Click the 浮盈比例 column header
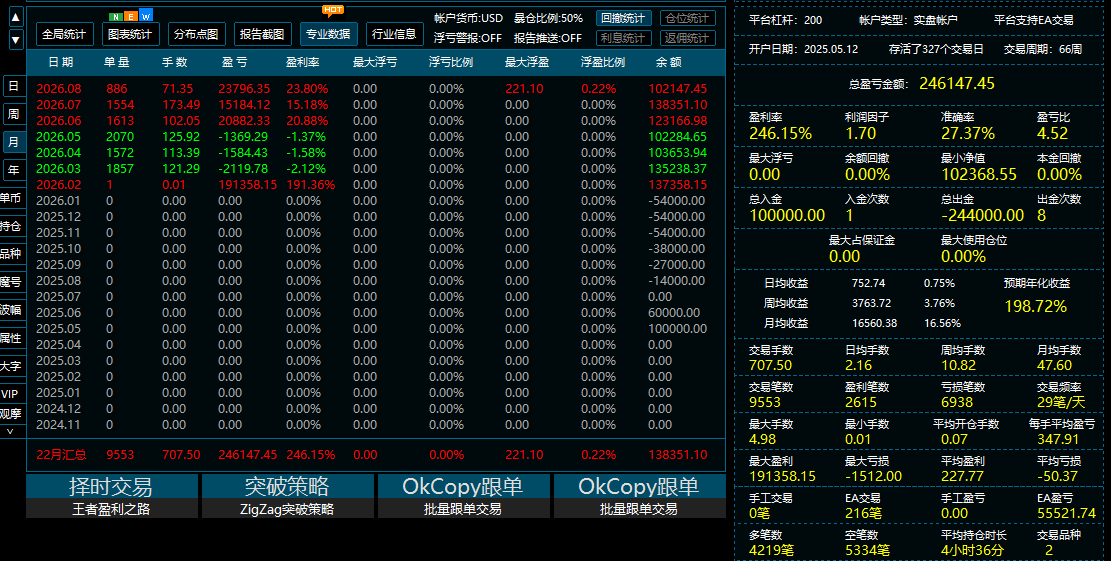 (602, 62)
